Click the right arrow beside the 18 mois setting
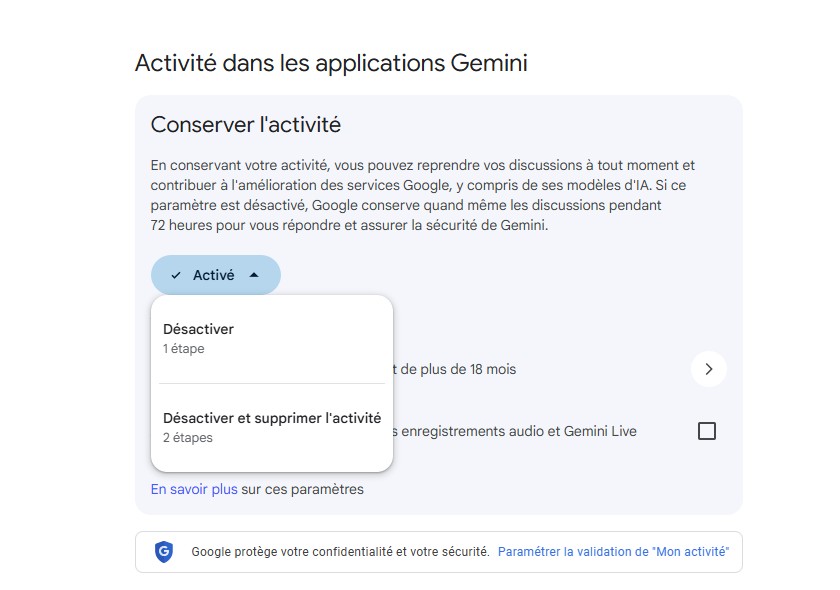 709,369
